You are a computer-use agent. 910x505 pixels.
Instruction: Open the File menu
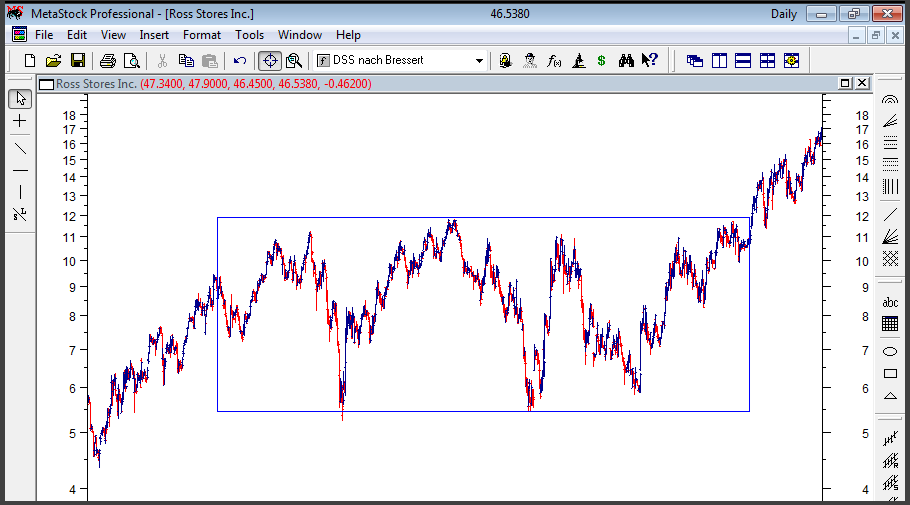44,35
